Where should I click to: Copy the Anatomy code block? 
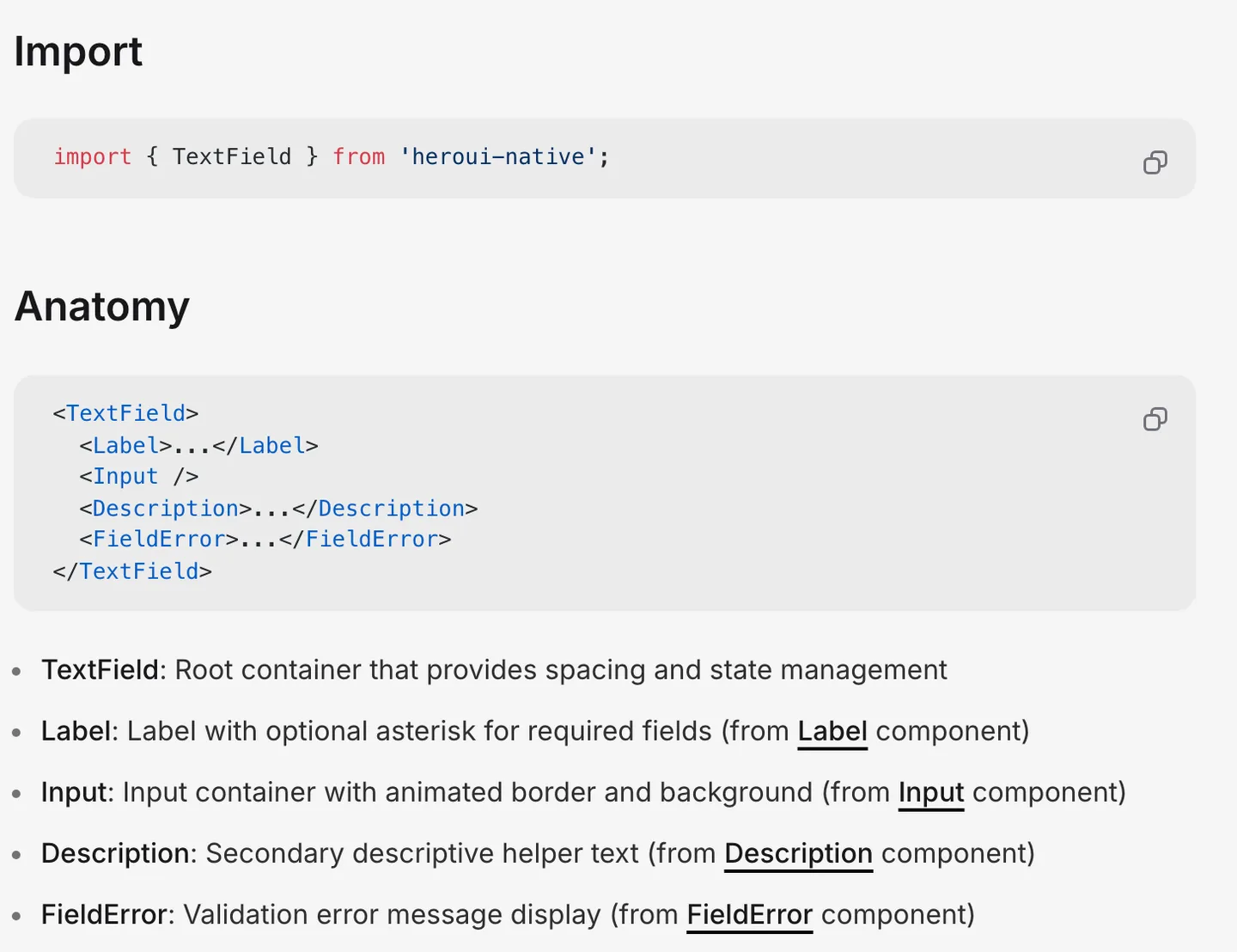click(1155, 419)
